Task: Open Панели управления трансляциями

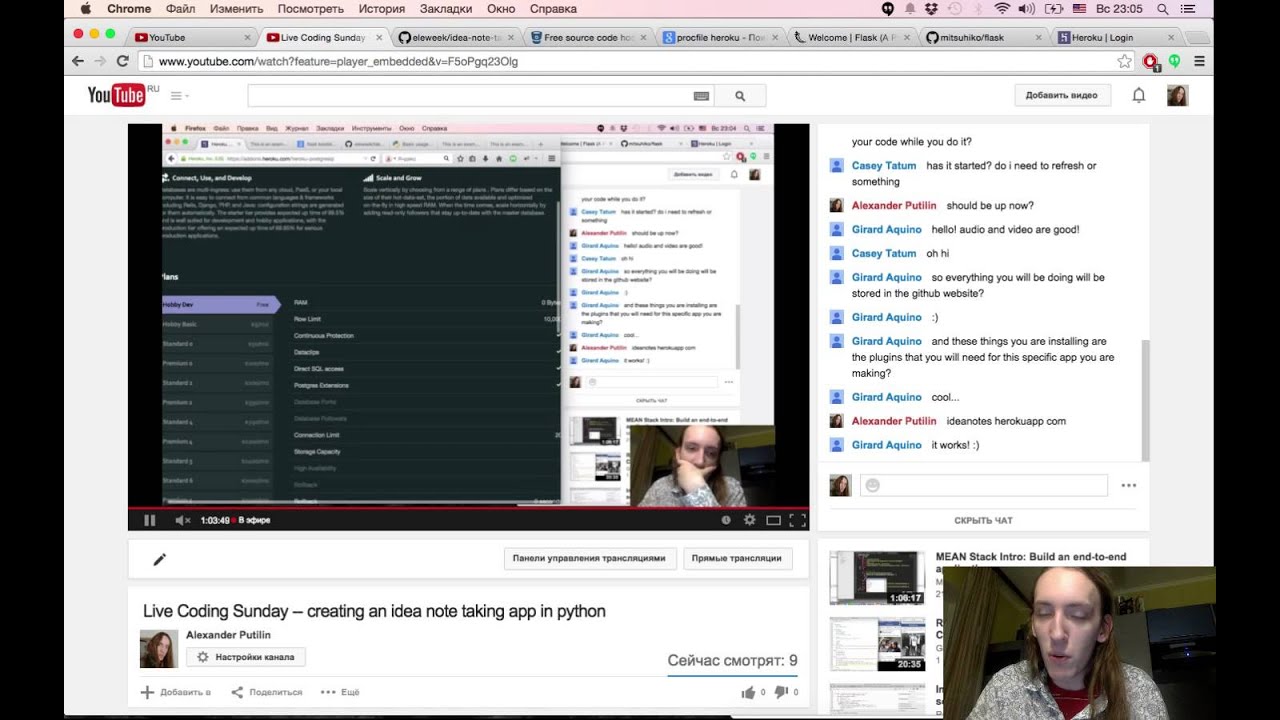Action: 589,558
